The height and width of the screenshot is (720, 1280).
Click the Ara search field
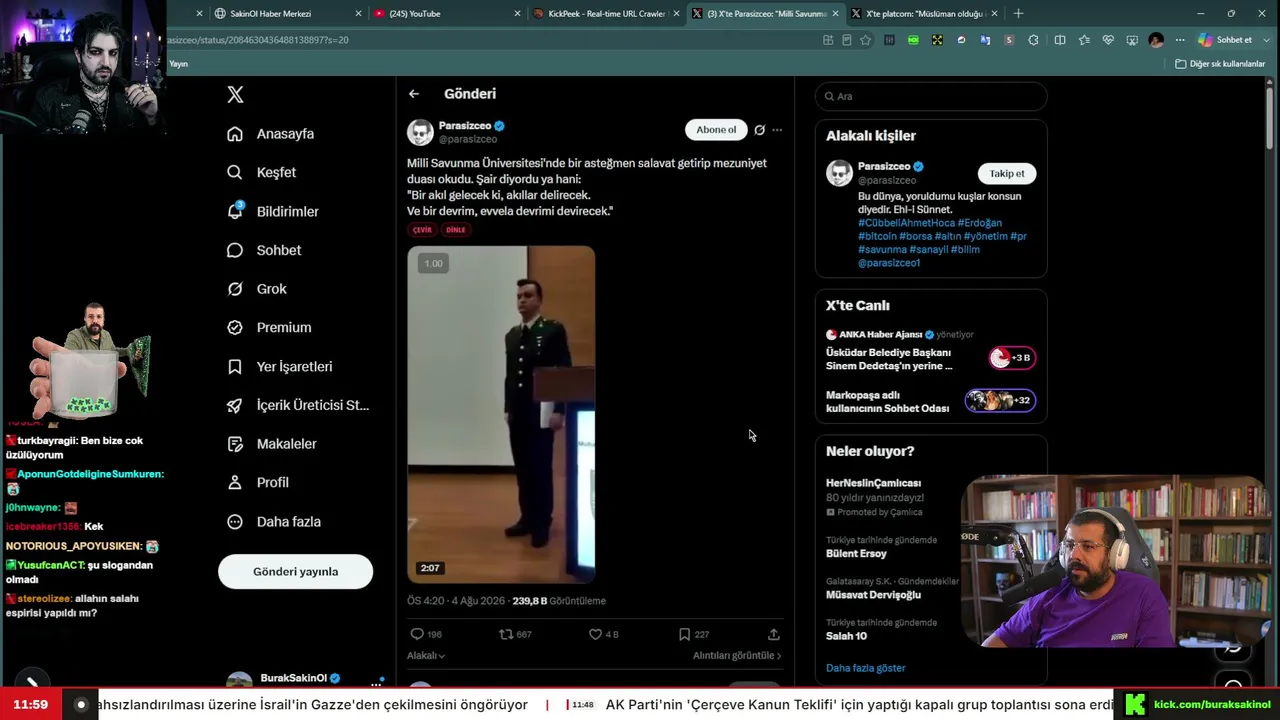pyautogui.click(x=931, y=96)
